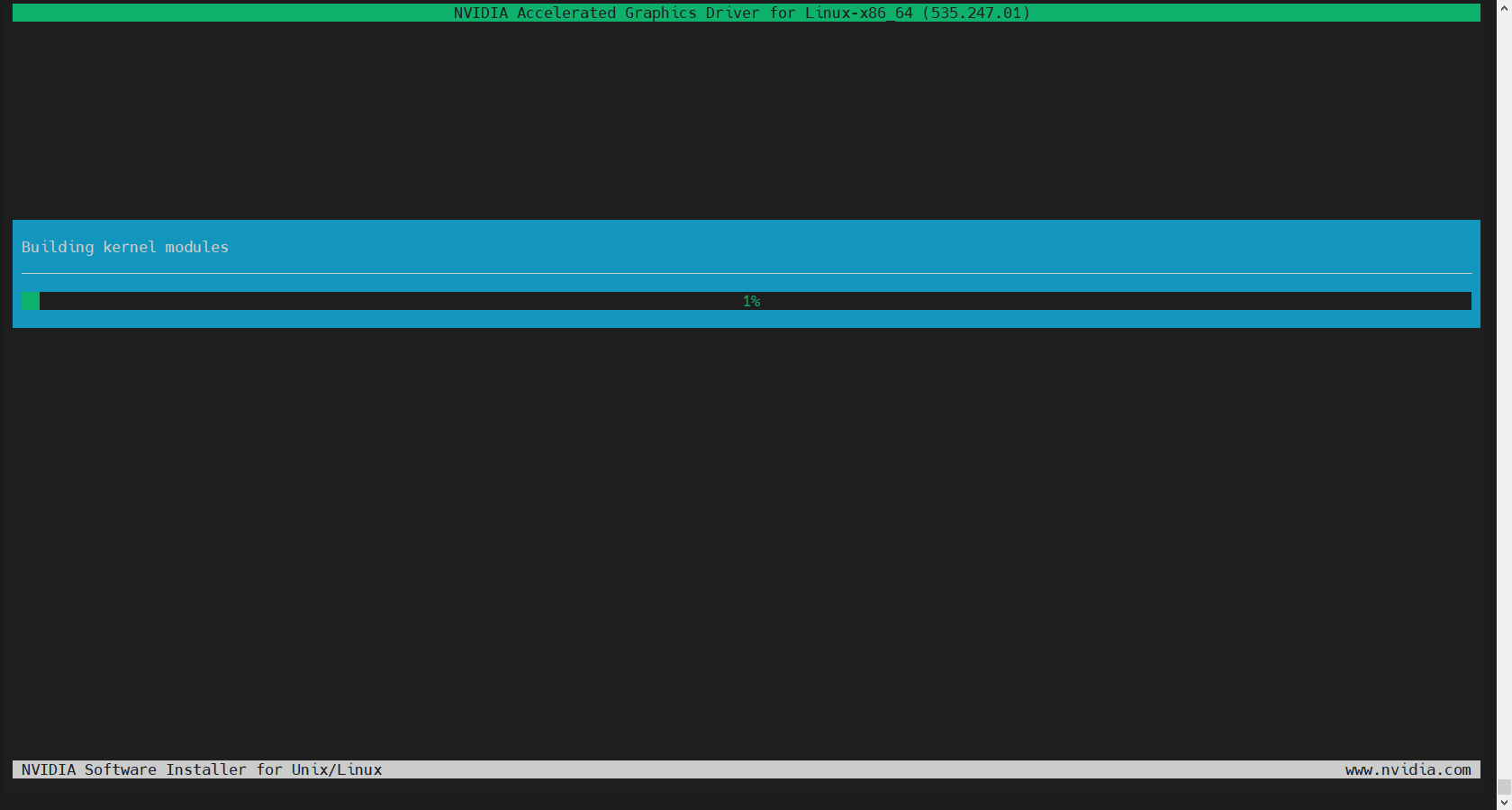Click the word "Installer" in gray footer
This screenshot has width=1512, height=810.
pyautogui.click(x=205, y=769)
